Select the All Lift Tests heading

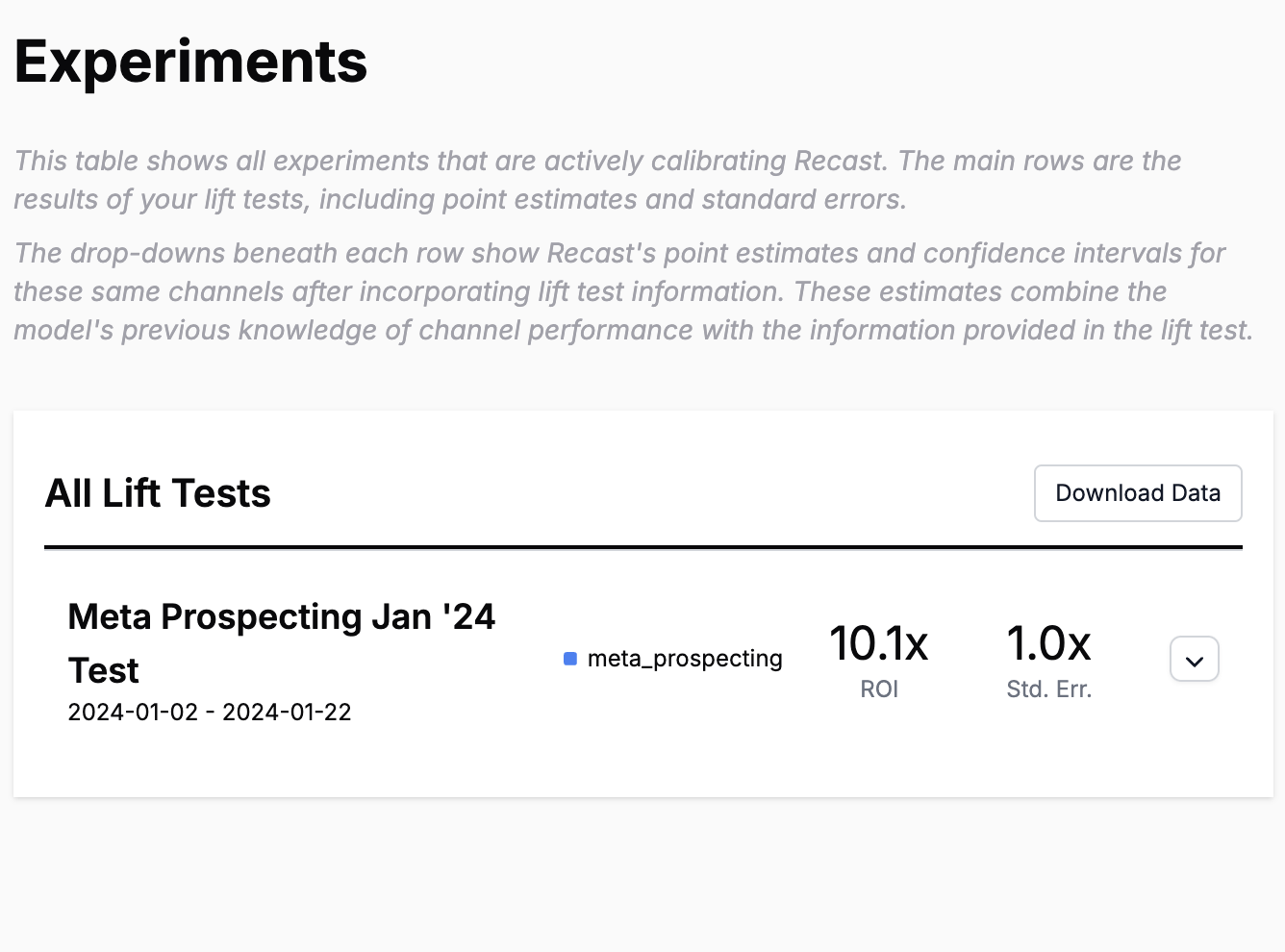coord(158,493)
